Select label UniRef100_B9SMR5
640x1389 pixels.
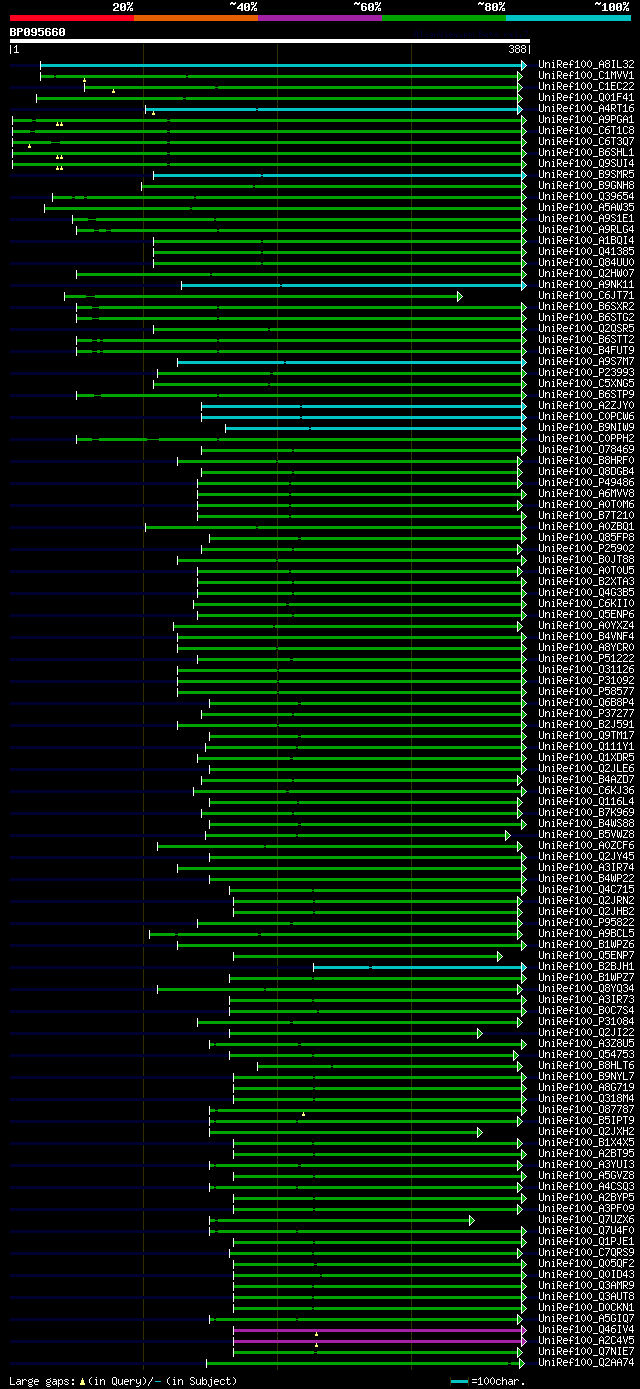click(586, 174)
